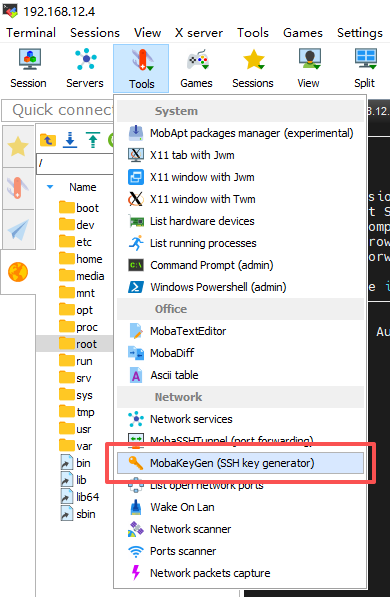This screenshot has width=390, height=597.
Task: Open MobaTextEditor
Action: 240,331
